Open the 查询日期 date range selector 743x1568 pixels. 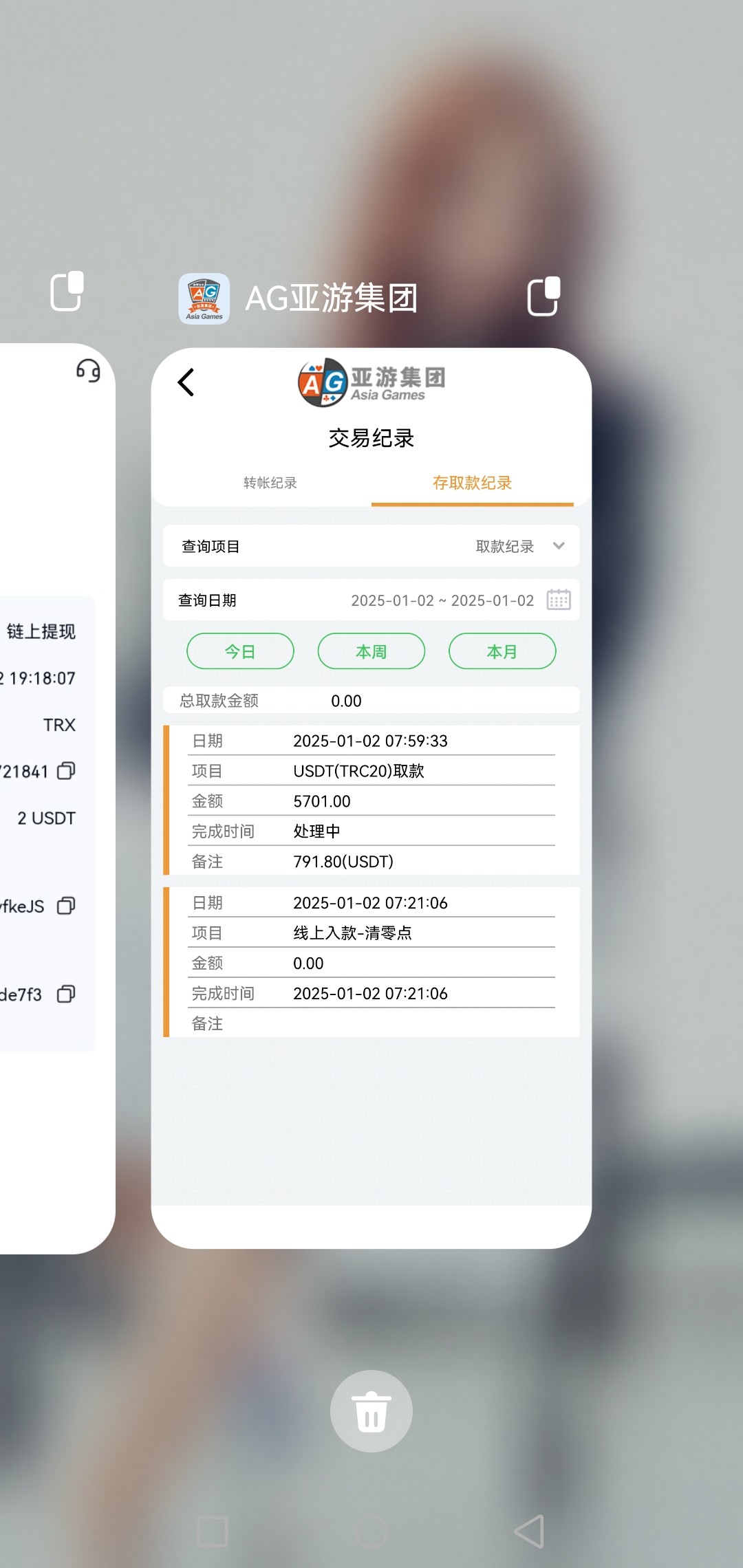click(442, 600)
